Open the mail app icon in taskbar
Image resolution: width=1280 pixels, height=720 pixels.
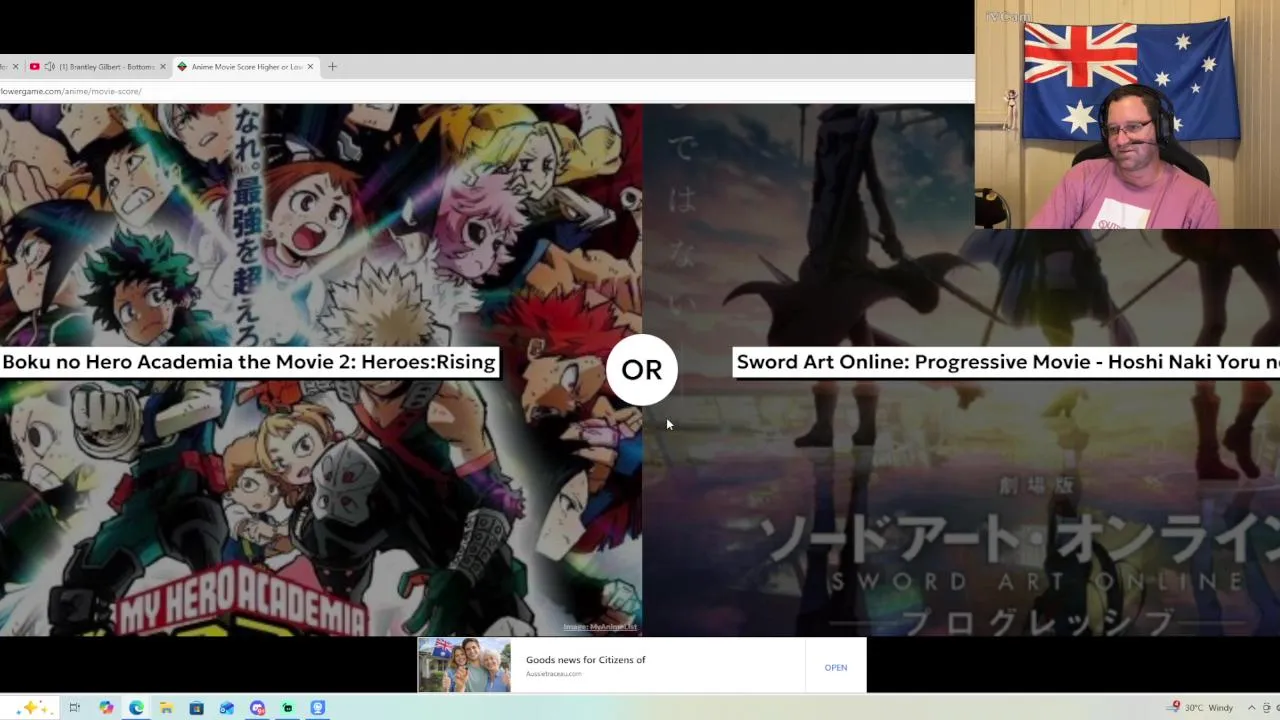[x=227, y=708]
